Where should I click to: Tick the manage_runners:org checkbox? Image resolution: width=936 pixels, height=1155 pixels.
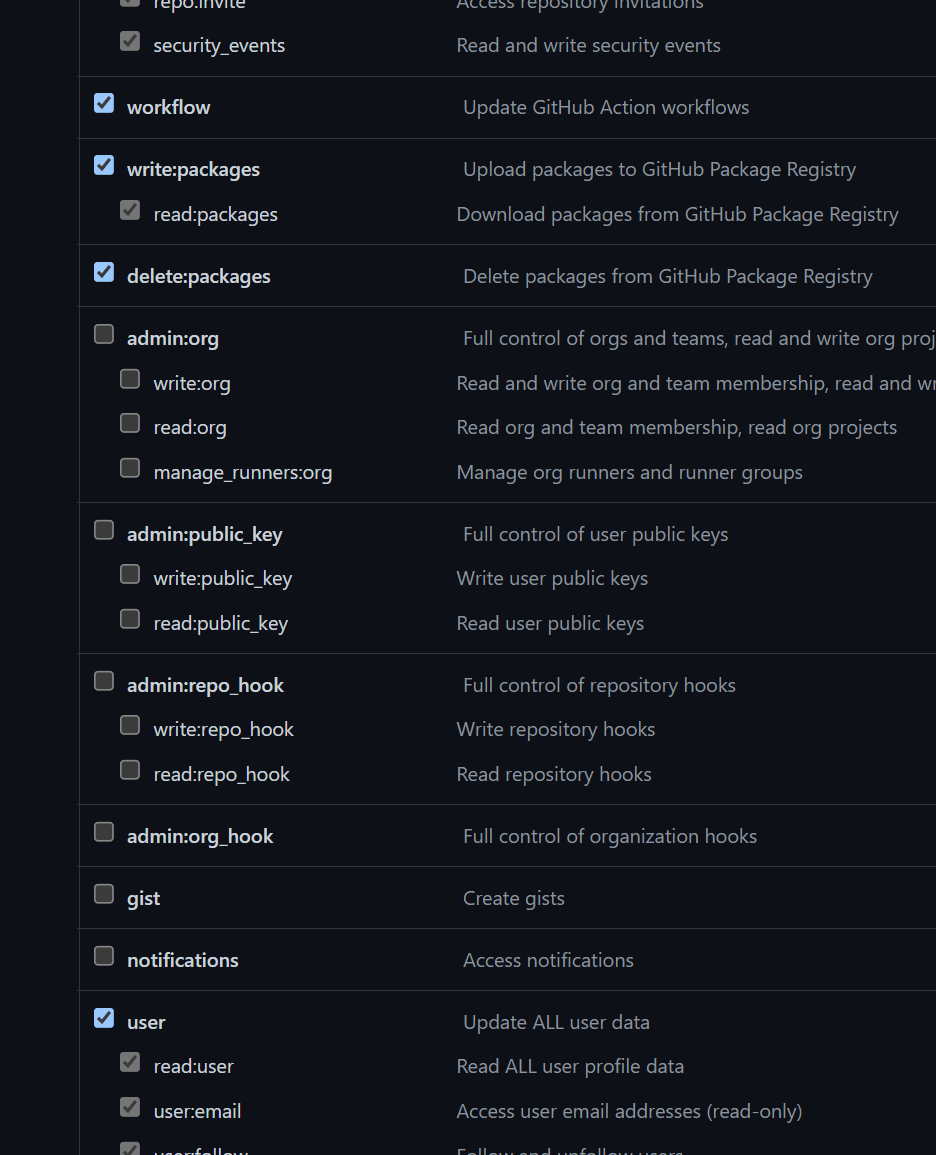[130, 468]
